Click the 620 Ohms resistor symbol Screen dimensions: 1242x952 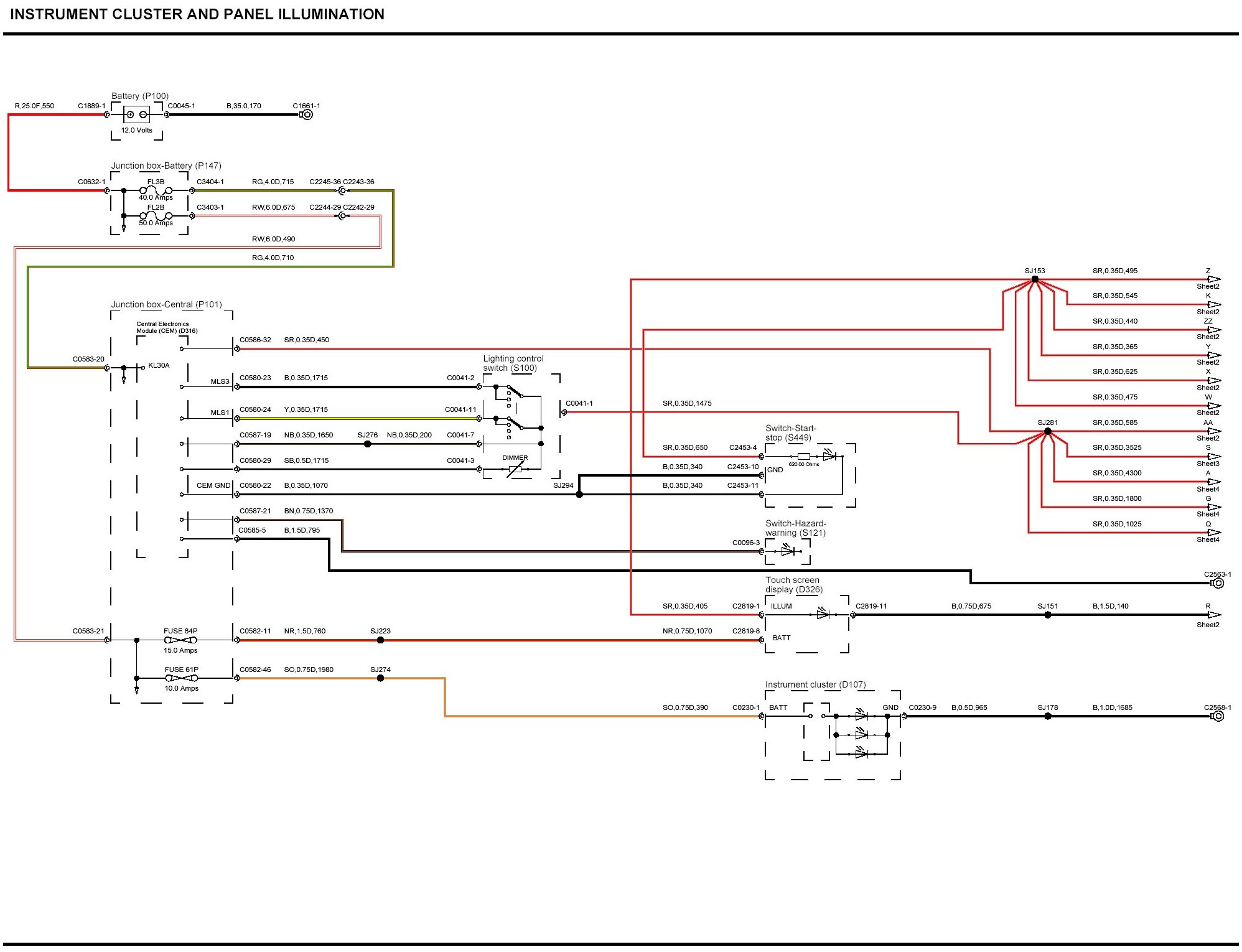(x=803, y=457)
